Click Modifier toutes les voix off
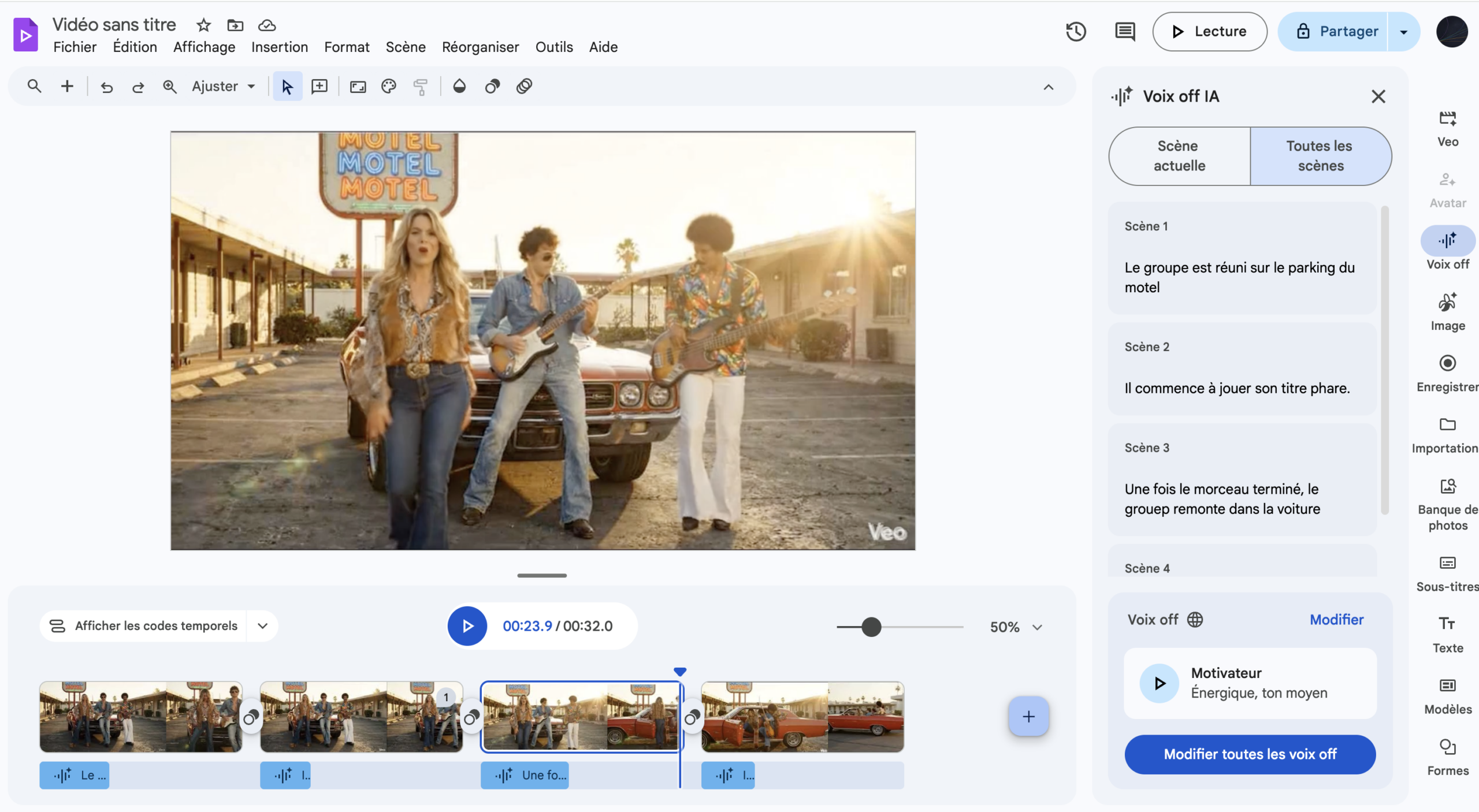 point(1250,754)
